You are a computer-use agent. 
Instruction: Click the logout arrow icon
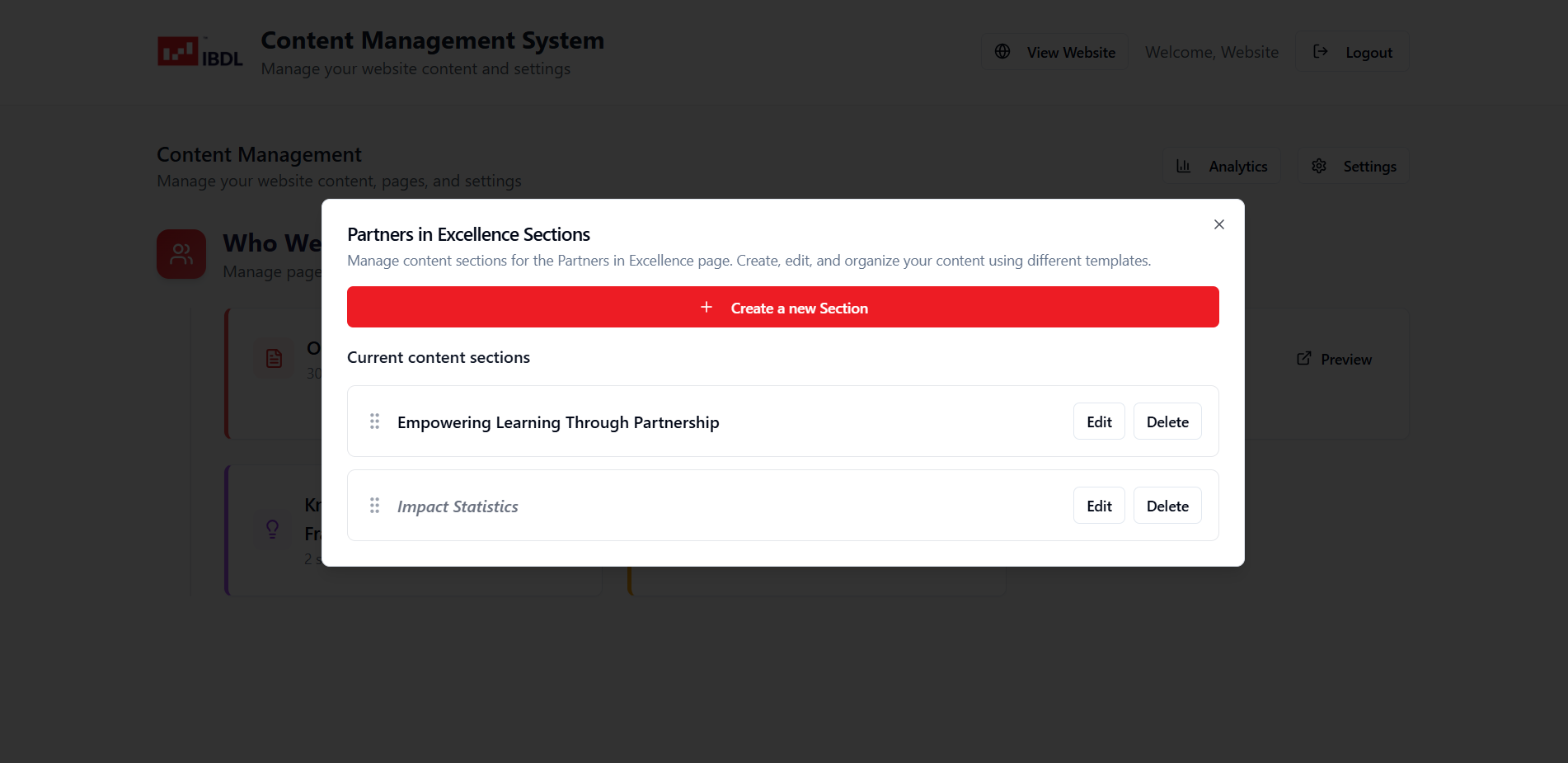[x=1320, y=52]
